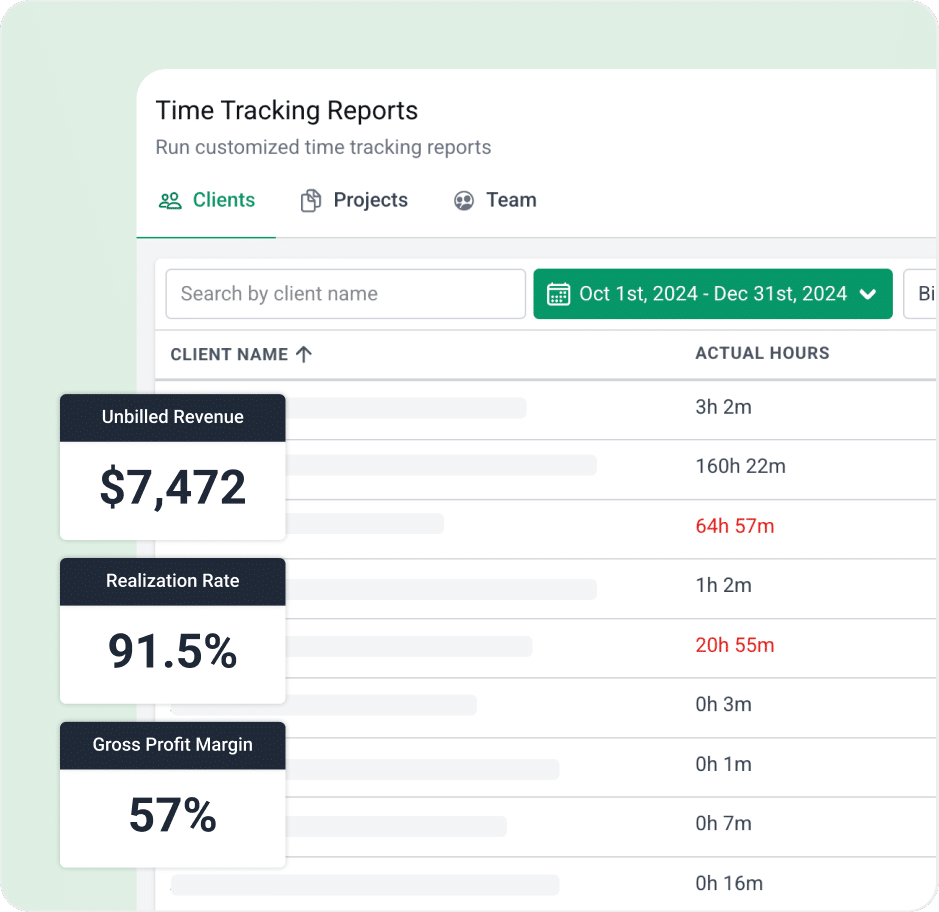Open the Oct 1st – Dec 31st date range dropdown
The width and height of the screenshot is (939, 912).
[x=713, y=294]
